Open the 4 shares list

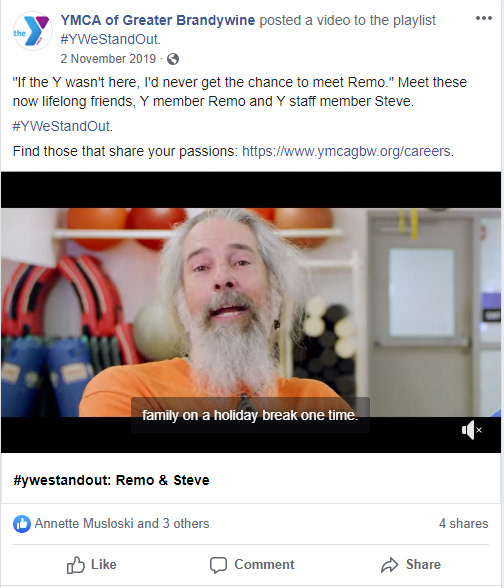(x=464, y=524)
